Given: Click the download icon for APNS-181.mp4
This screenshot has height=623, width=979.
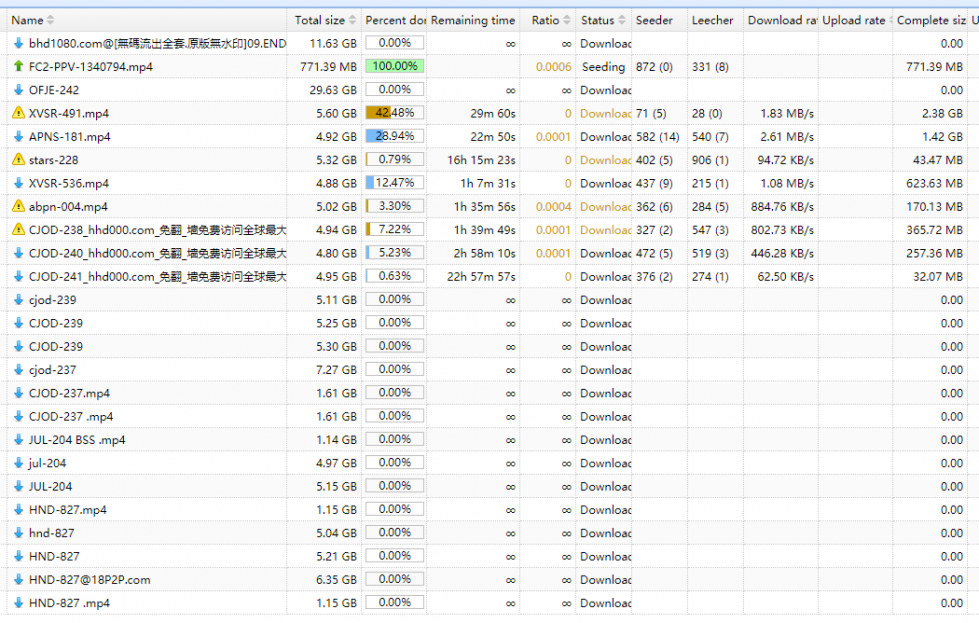Looking at the screenshot, I should click(x=18, y=136).
